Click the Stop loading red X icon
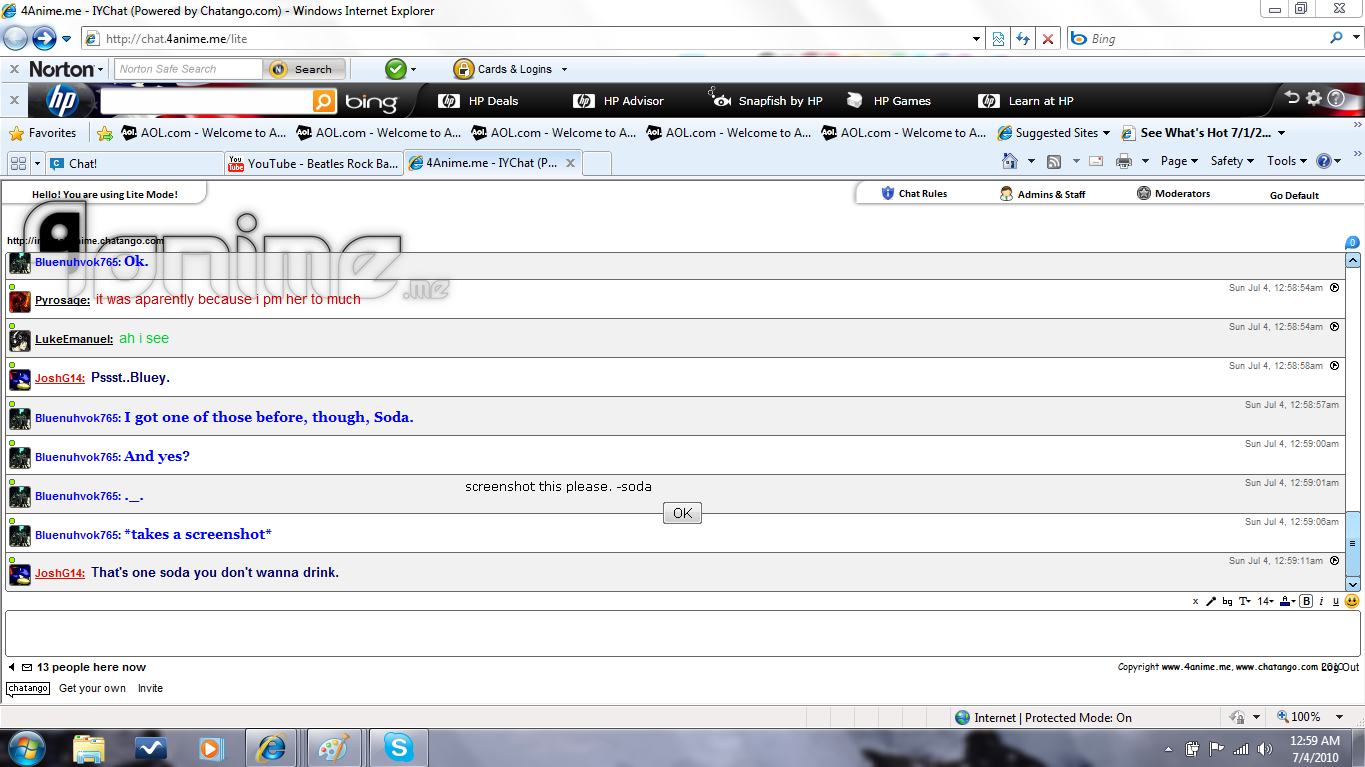Image resolution: width=1365 pixels, height=767 pixels. click(x=1048, y=39)
